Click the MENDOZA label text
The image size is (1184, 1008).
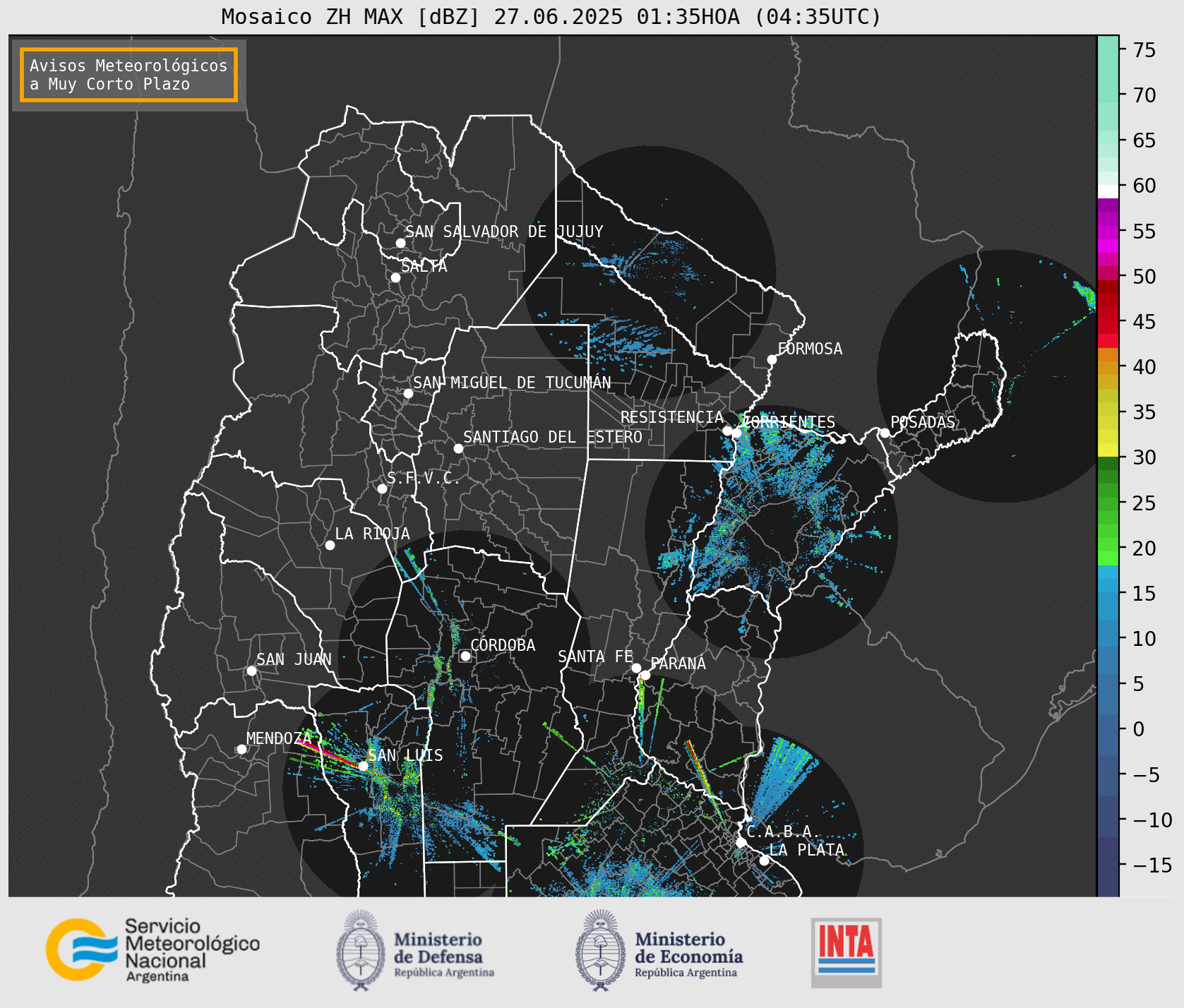coord(279,738)
